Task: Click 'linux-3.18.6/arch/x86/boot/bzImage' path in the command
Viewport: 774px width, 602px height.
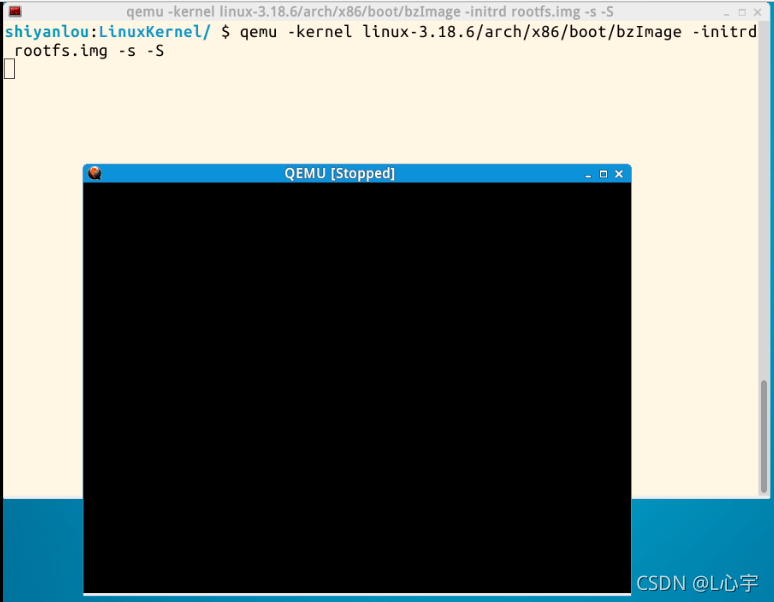Action: (522, 32)
